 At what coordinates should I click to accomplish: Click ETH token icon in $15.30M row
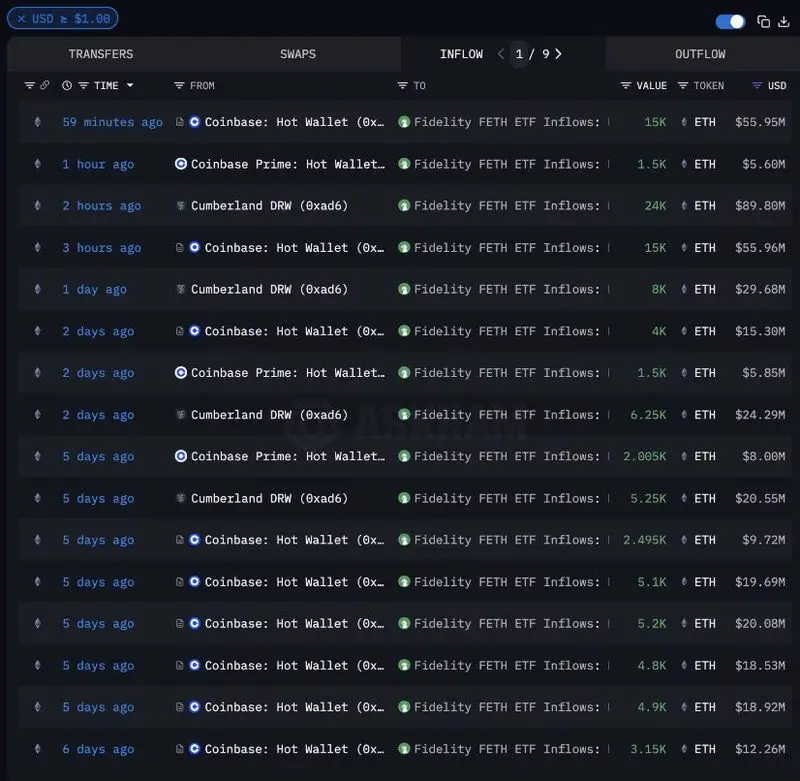684,331
